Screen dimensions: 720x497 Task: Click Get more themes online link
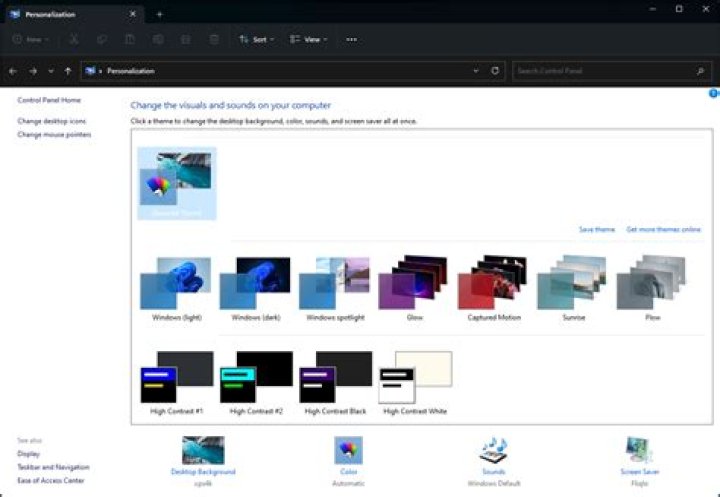(664, 229)
